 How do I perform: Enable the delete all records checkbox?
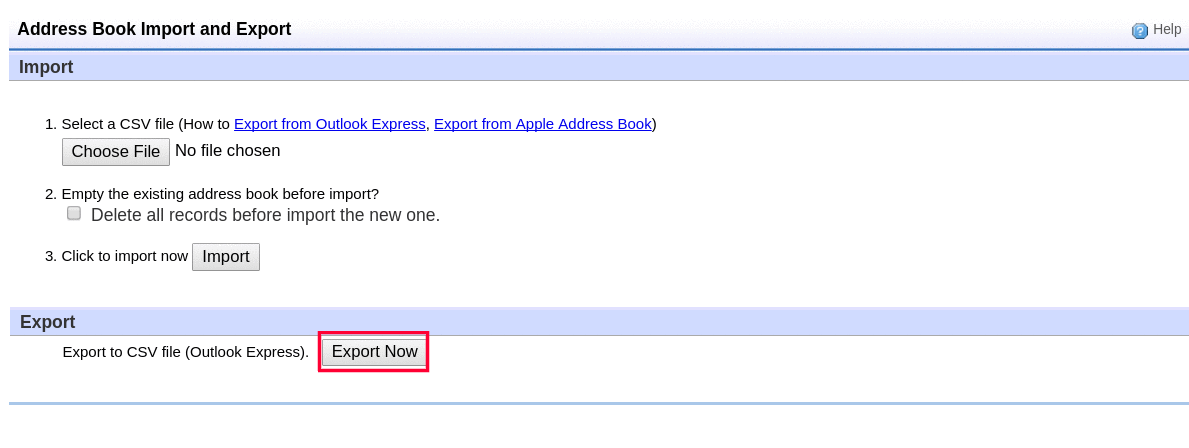[x=74, y=213]
